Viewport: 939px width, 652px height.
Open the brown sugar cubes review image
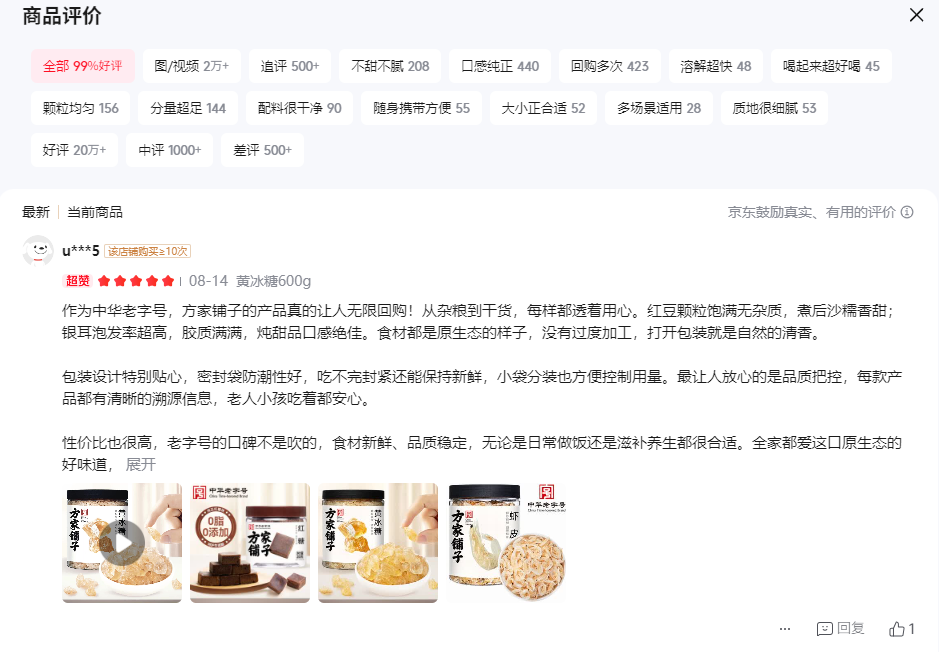[x=250, y=542]
